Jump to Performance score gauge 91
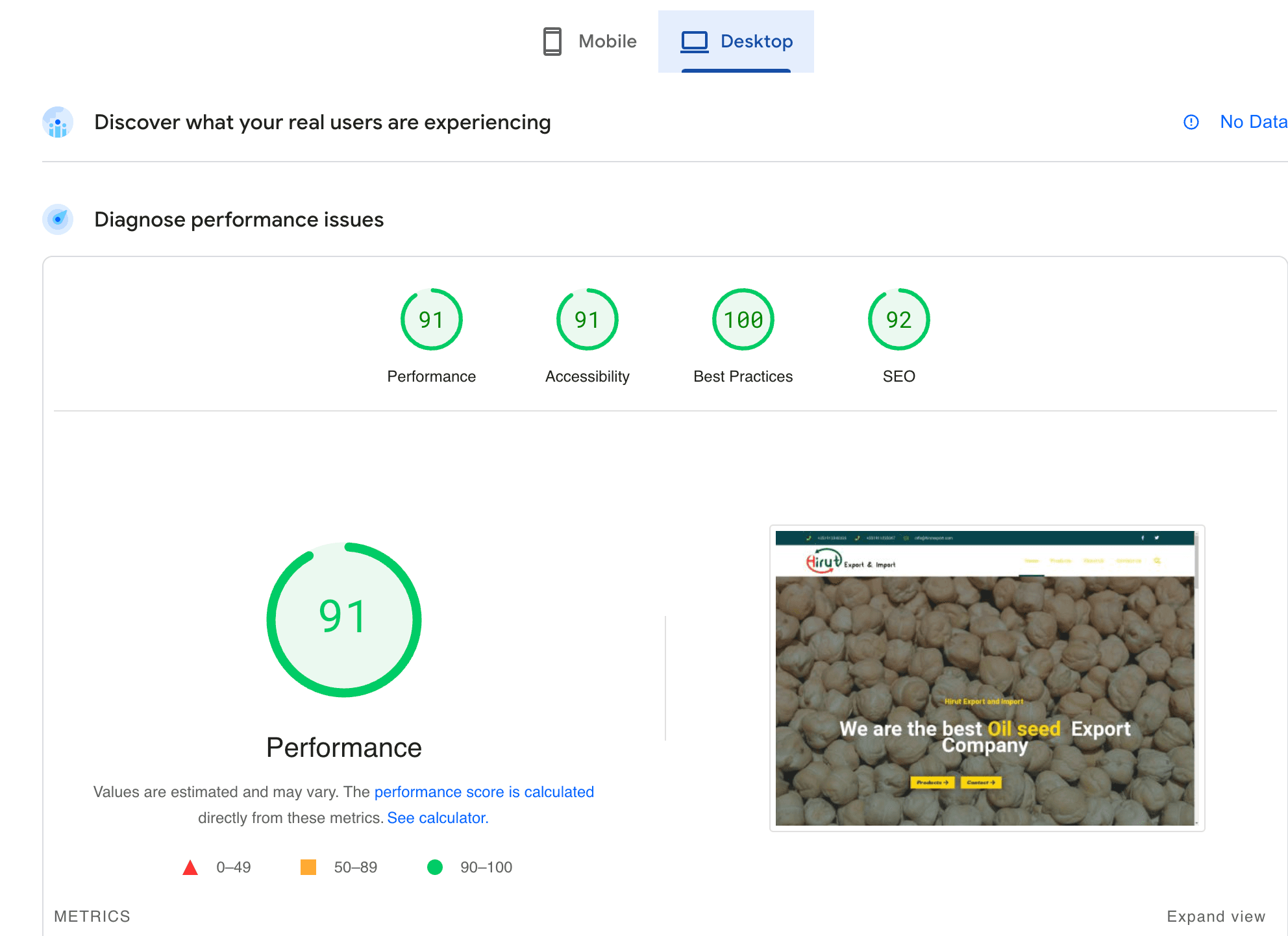Viewport: 1288px width, 936px height. point(431,319)
